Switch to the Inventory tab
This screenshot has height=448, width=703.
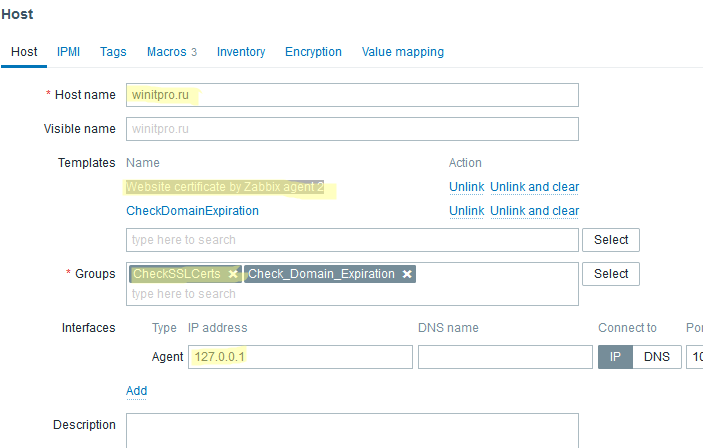[x=241, y=52]
